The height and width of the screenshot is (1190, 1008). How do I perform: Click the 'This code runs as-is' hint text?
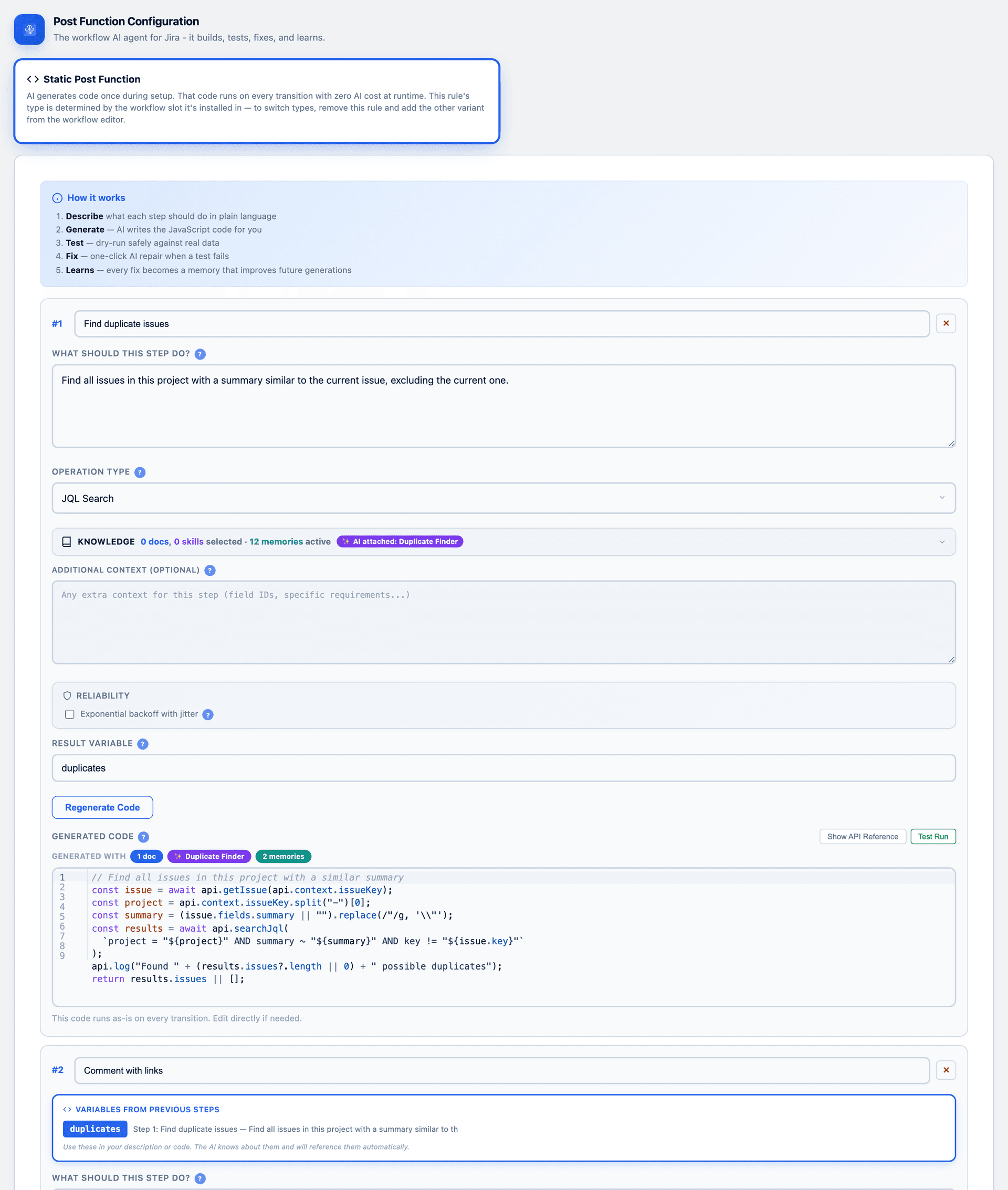pyautogui.click(x=176, y=1018)
